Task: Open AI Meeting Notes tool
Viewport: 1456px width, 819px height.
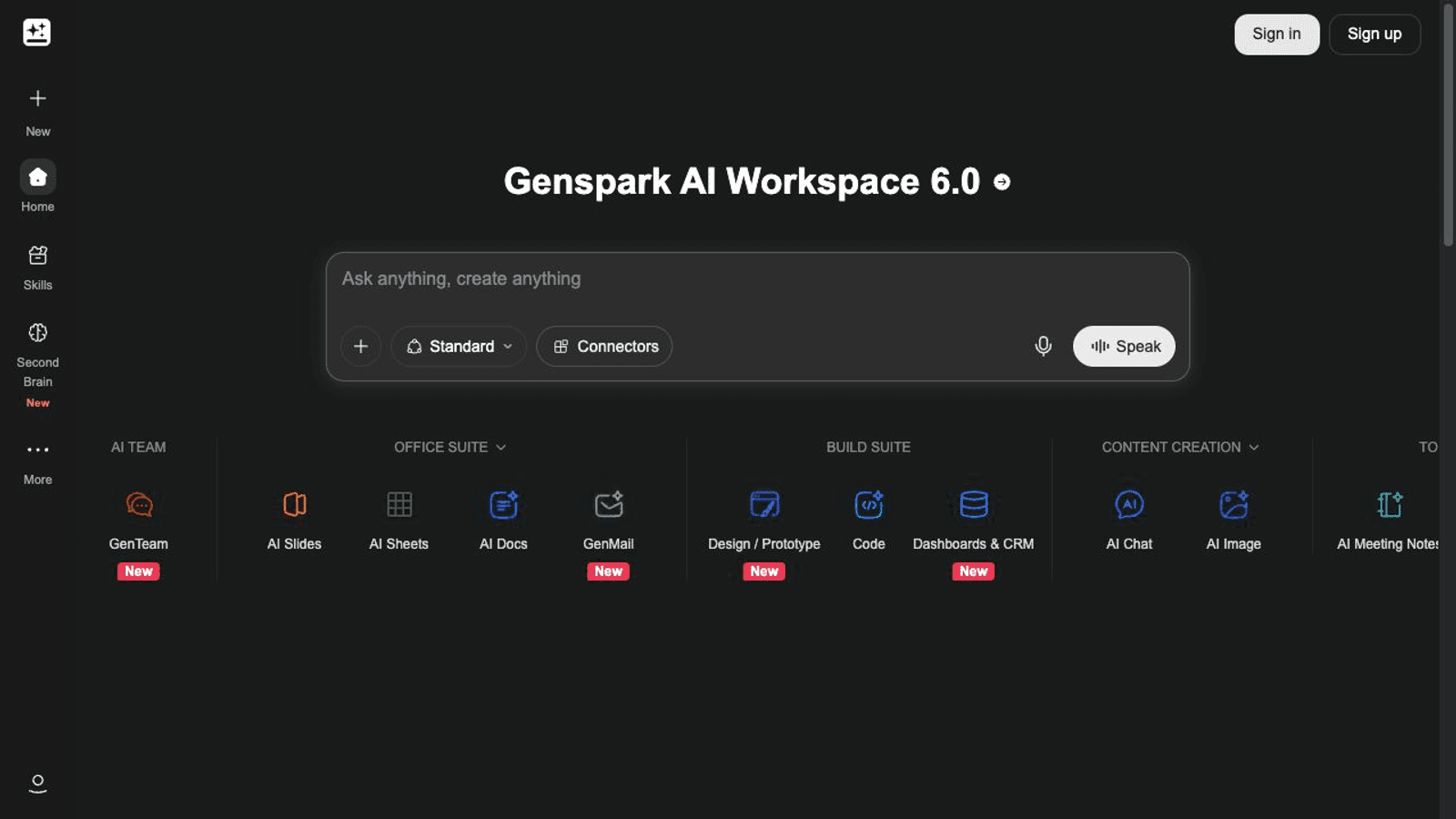Action: click(x=1389, y=521)
